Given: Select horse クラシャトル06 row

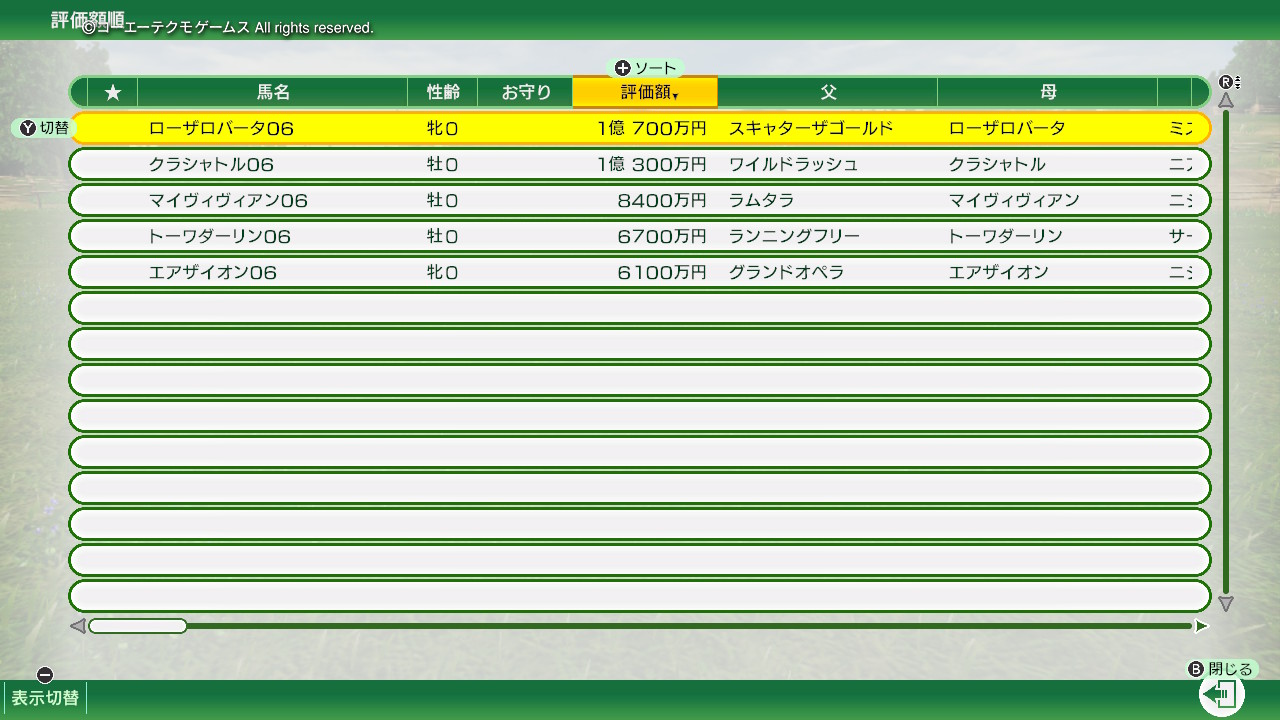Looking at the screenshot, I should [x=640, y=164].
